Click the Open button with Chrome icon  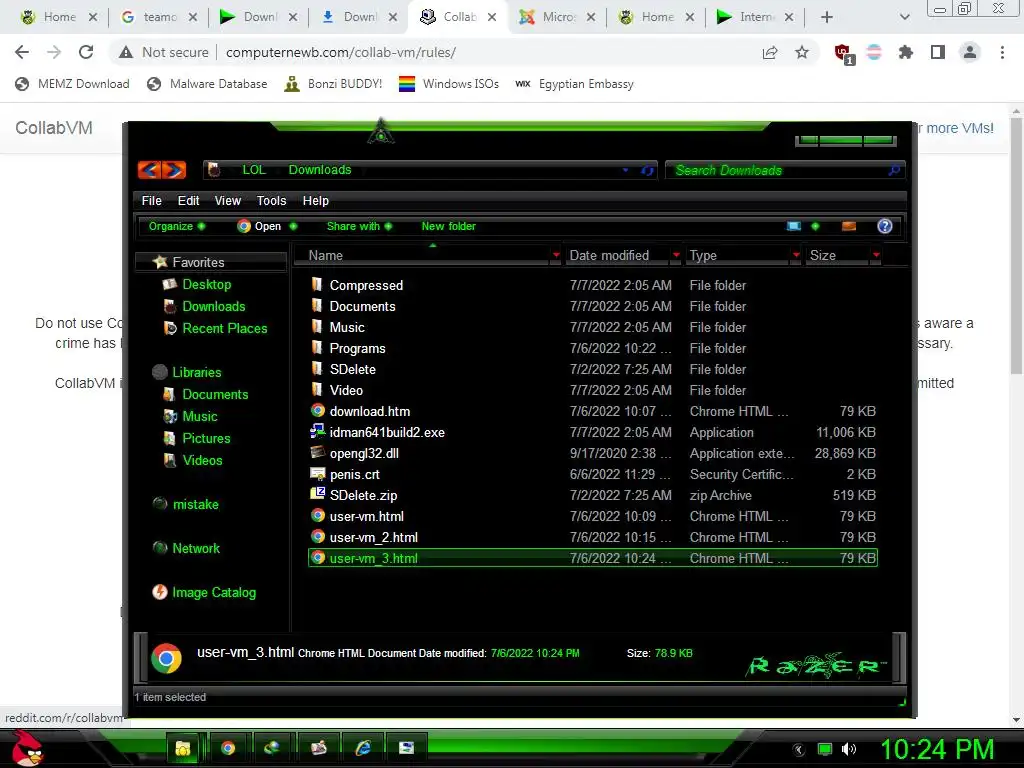pyautogui.click(x=259, y=226)
